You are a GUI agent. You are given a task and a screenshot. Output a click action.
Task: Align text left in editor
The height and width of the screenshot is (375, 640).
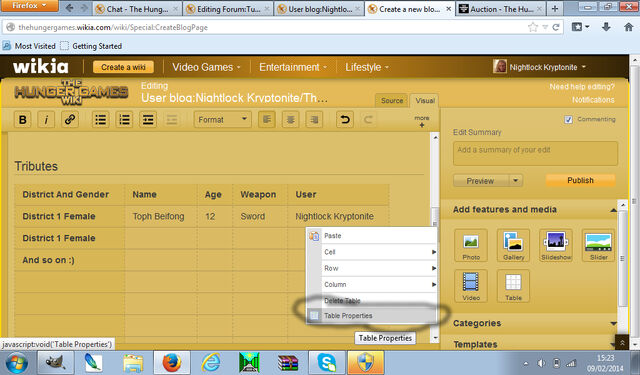(x=267, y=120)
